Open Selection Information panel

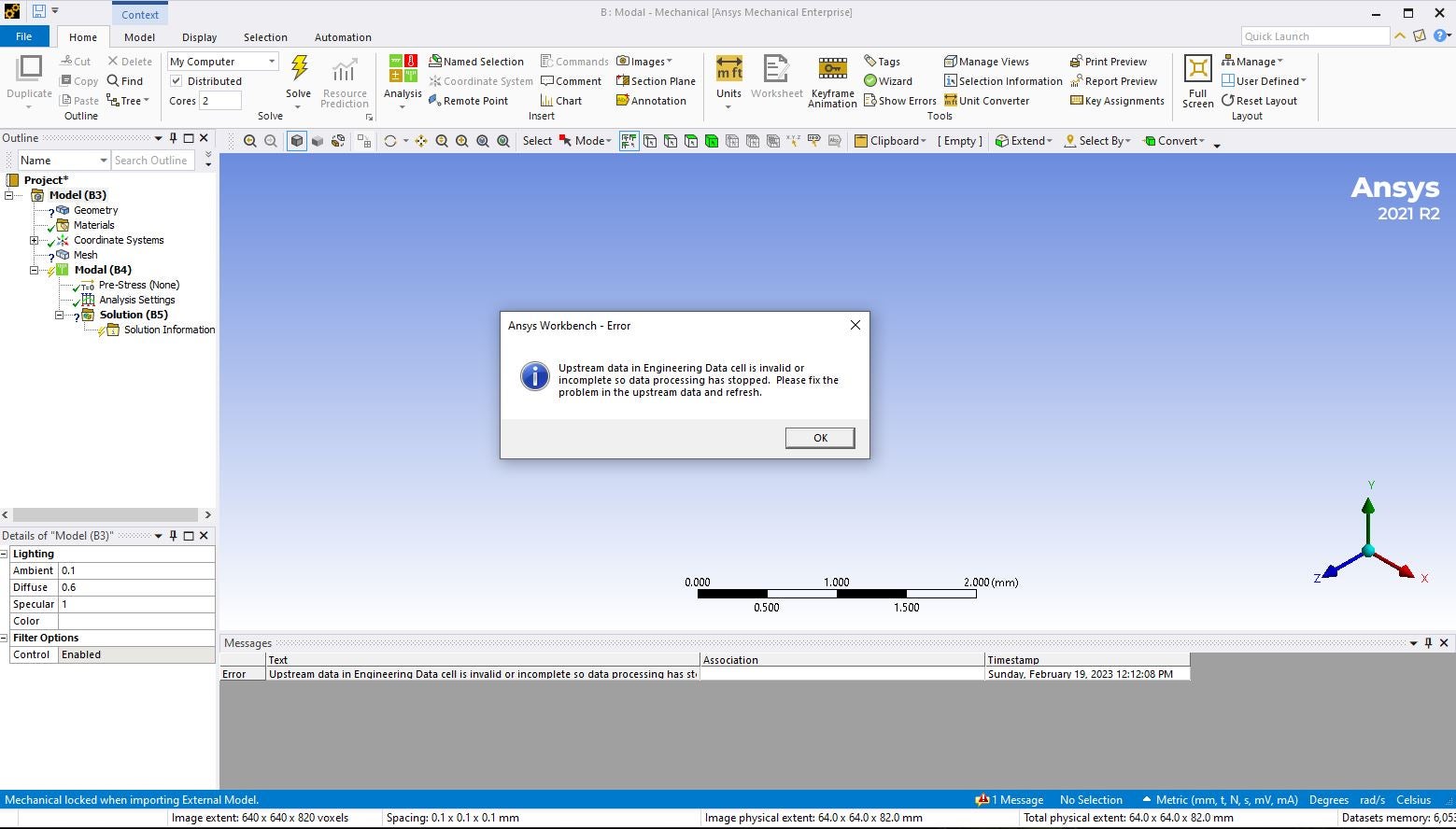coord(1003,81)
